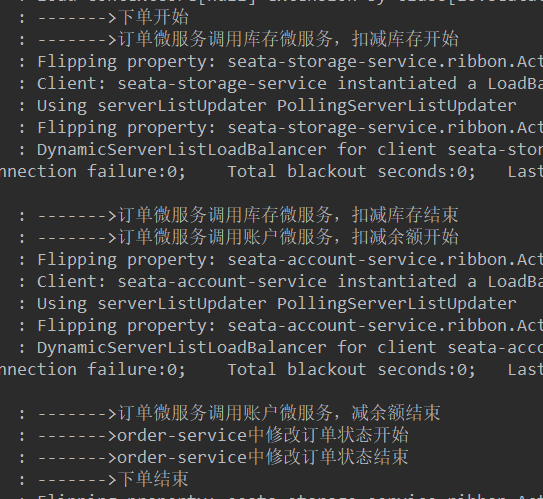Image resolution: width=543 pixels, height=499 pixels.
Task: Click 'order-service中修改订单状态开始' log line
Action: (x=214, y=435)
